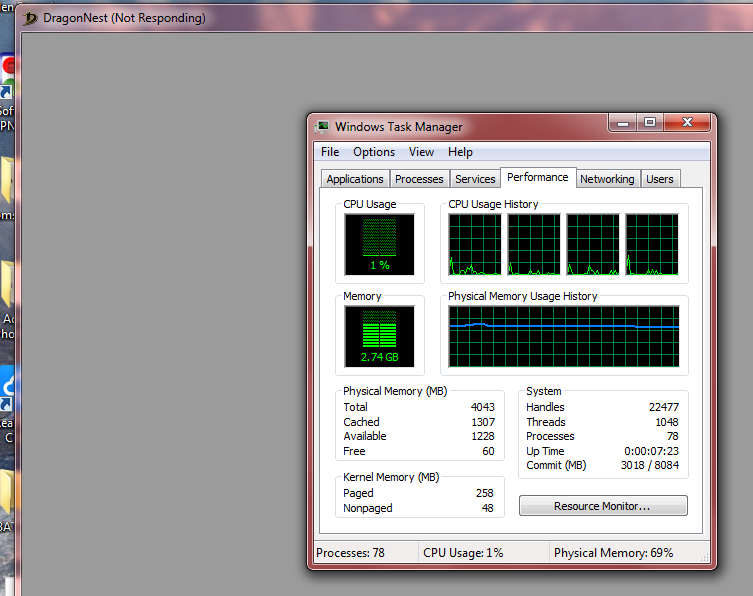Screen dimensions: 753x596
Task: Switch to the Services tab
Action: tap(475, 179)
